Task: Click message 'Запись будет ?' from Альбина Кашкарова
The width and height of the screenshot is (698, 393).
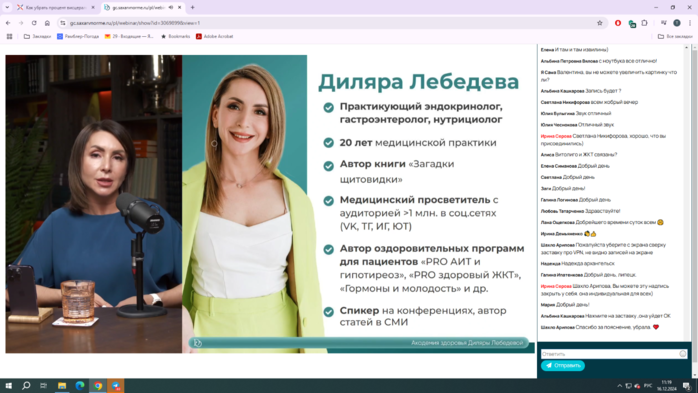Action: click(603, 91)
